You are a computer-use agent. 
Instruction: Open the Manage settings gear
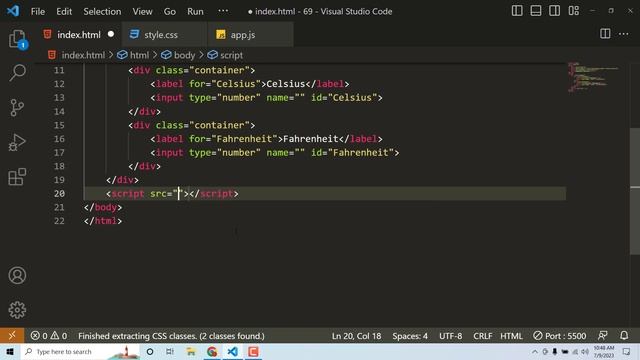pos(17,310)
